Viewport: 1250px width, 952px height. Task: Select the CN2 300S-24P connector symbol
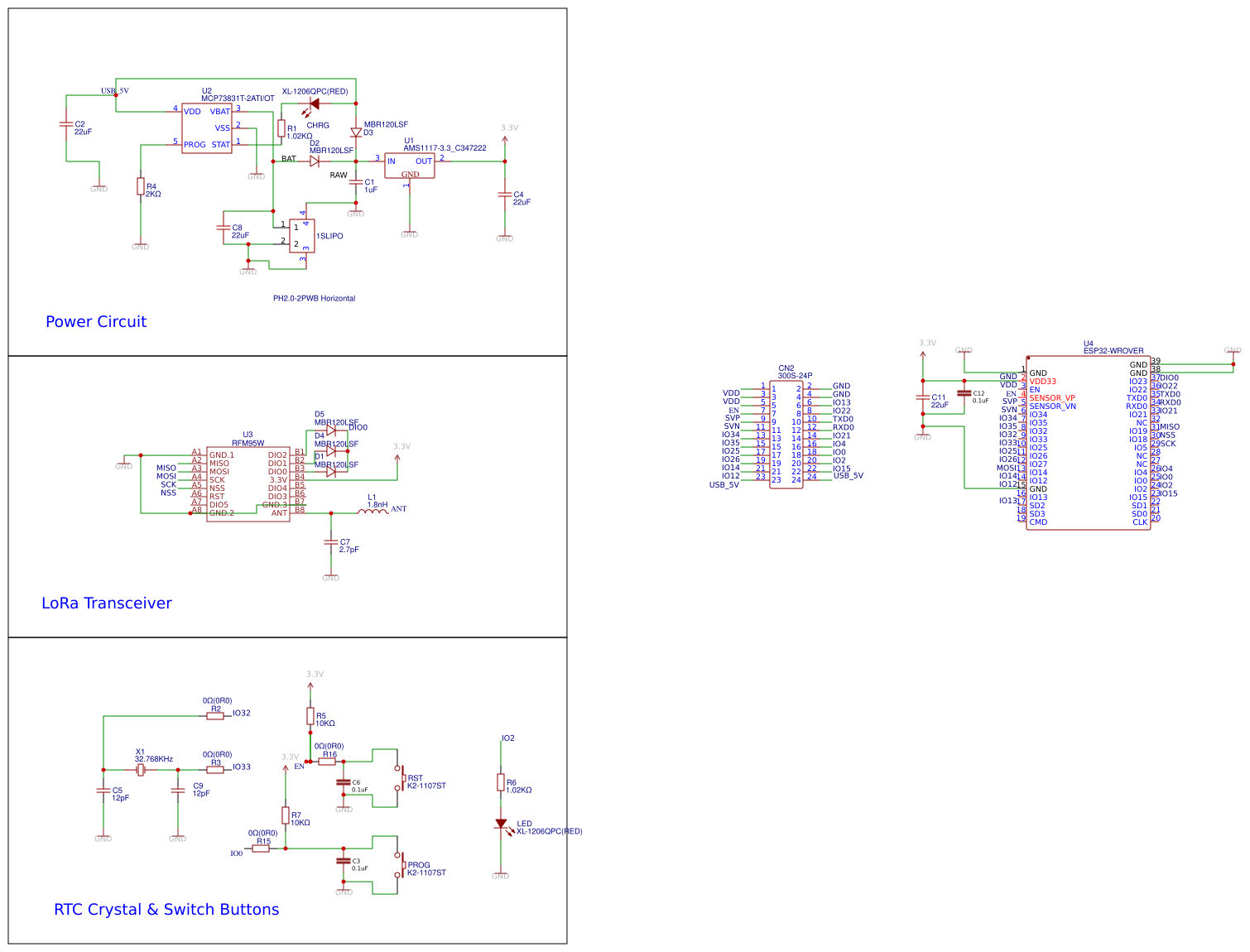point(788,435)
